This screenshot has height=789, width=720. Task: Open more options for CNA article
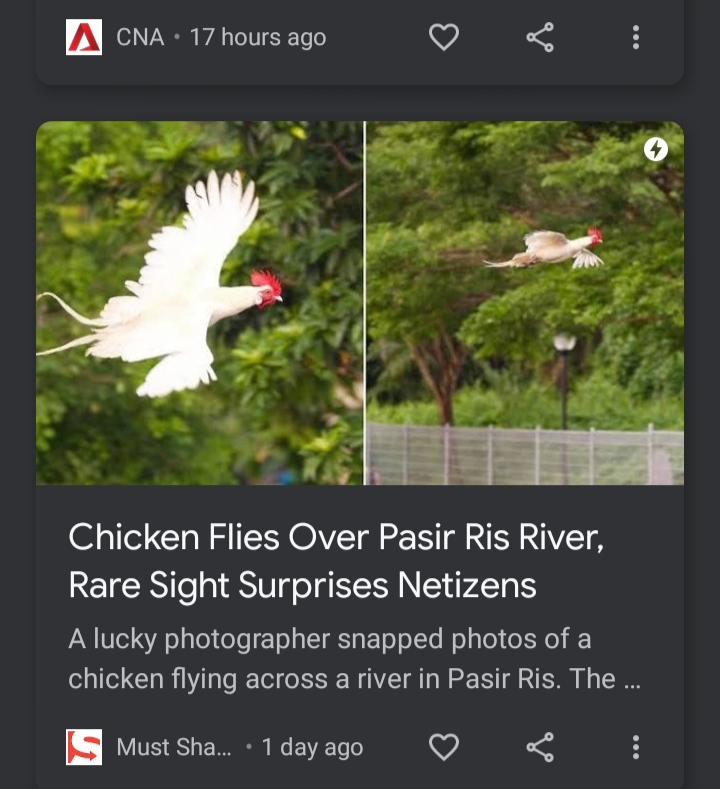[635, 38]
